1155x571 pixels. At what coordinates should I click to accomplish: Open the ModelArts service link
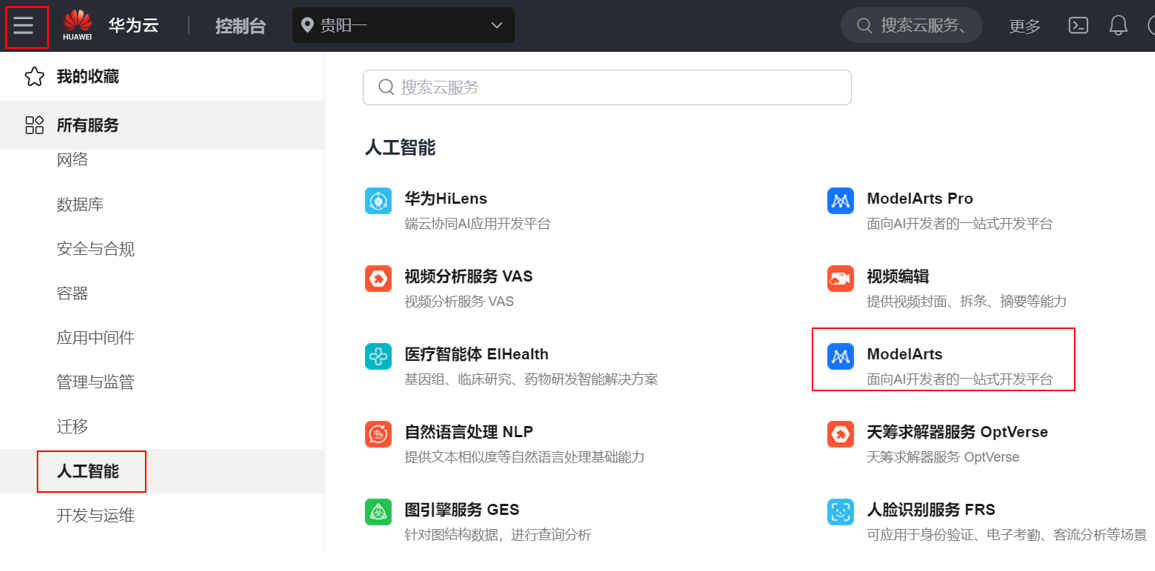tap(904, 355)
